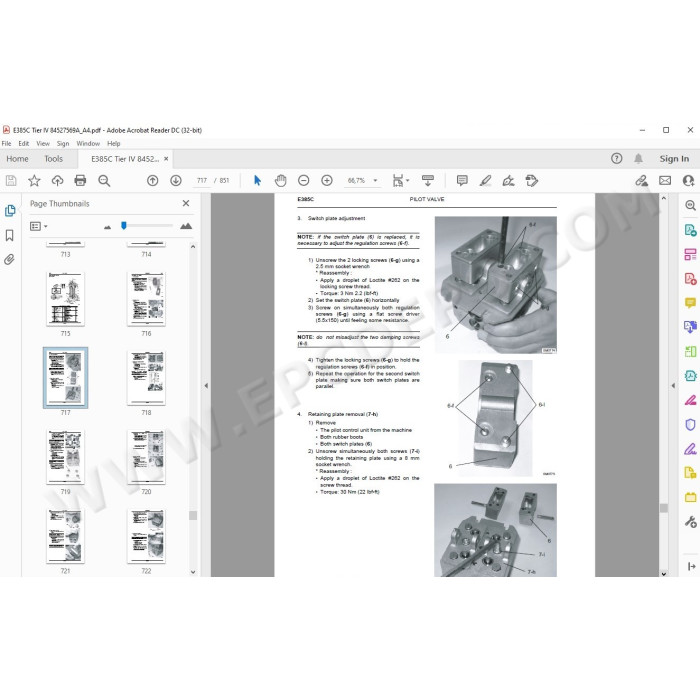Select page 720 thumbnail
The width and height of the screenshot is (700, 700).
tap(146, 457)
